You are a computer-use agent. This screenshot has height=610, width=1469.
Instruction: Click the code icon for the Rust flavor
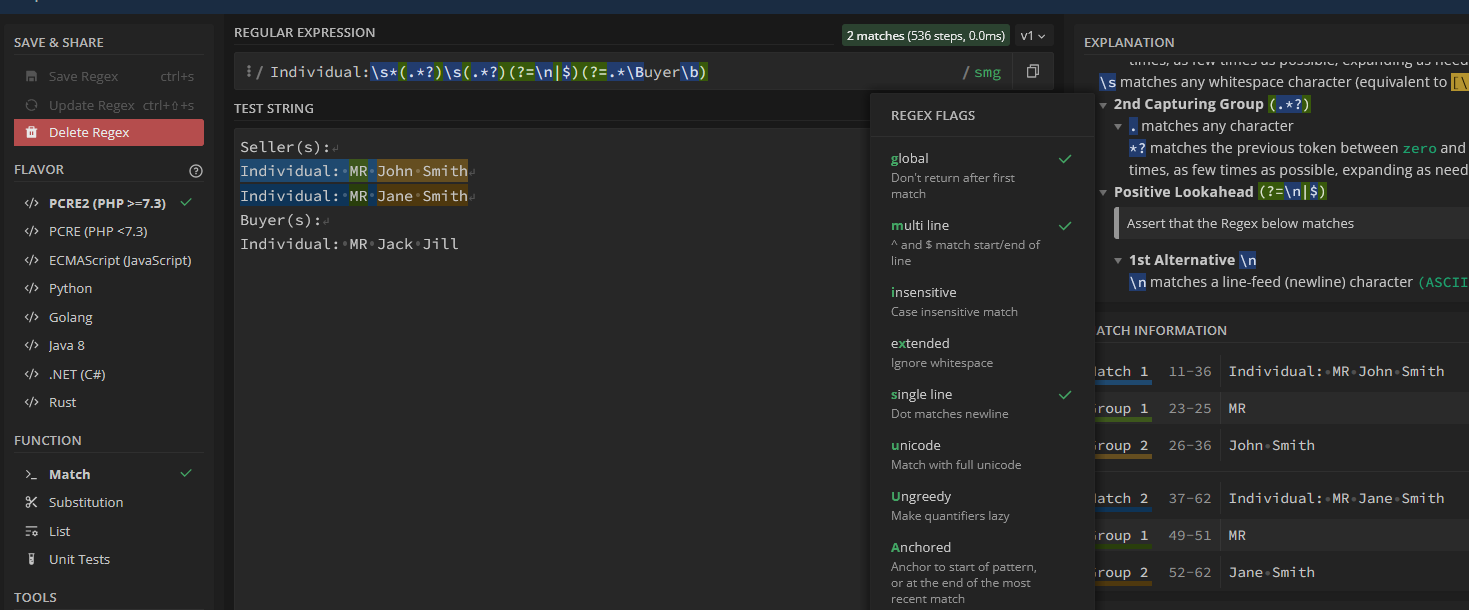(x=31, y=402)
